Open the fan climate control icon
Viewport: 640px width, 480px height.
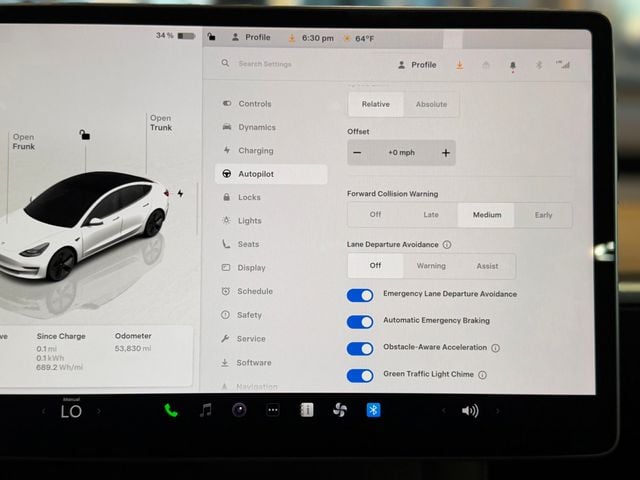(340, 410)
